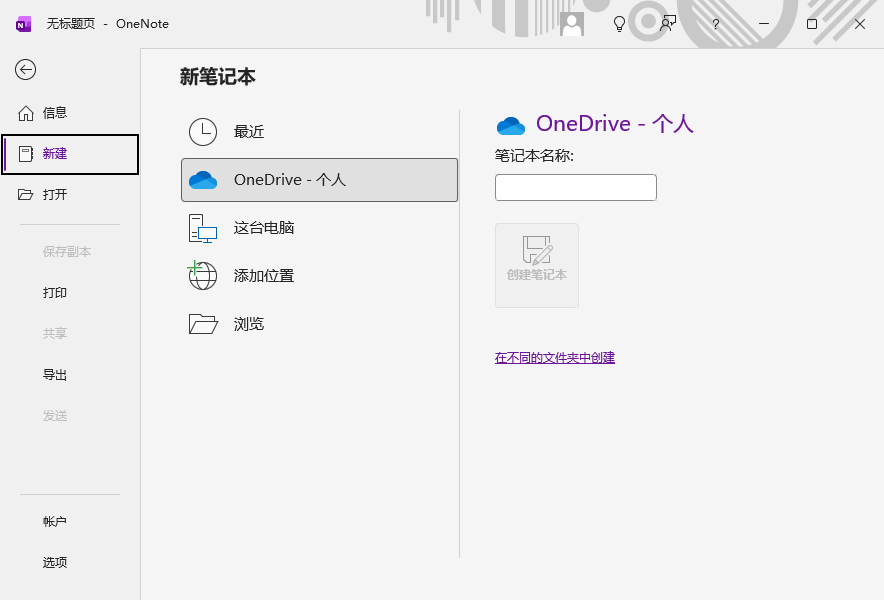Open the feedback person icon

click(x=668, y=24)
